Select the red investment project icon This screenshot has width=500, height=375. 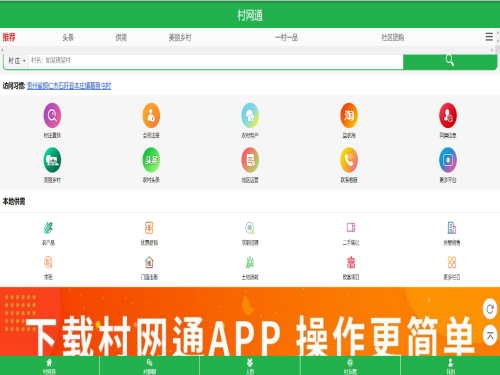point(351,262)
